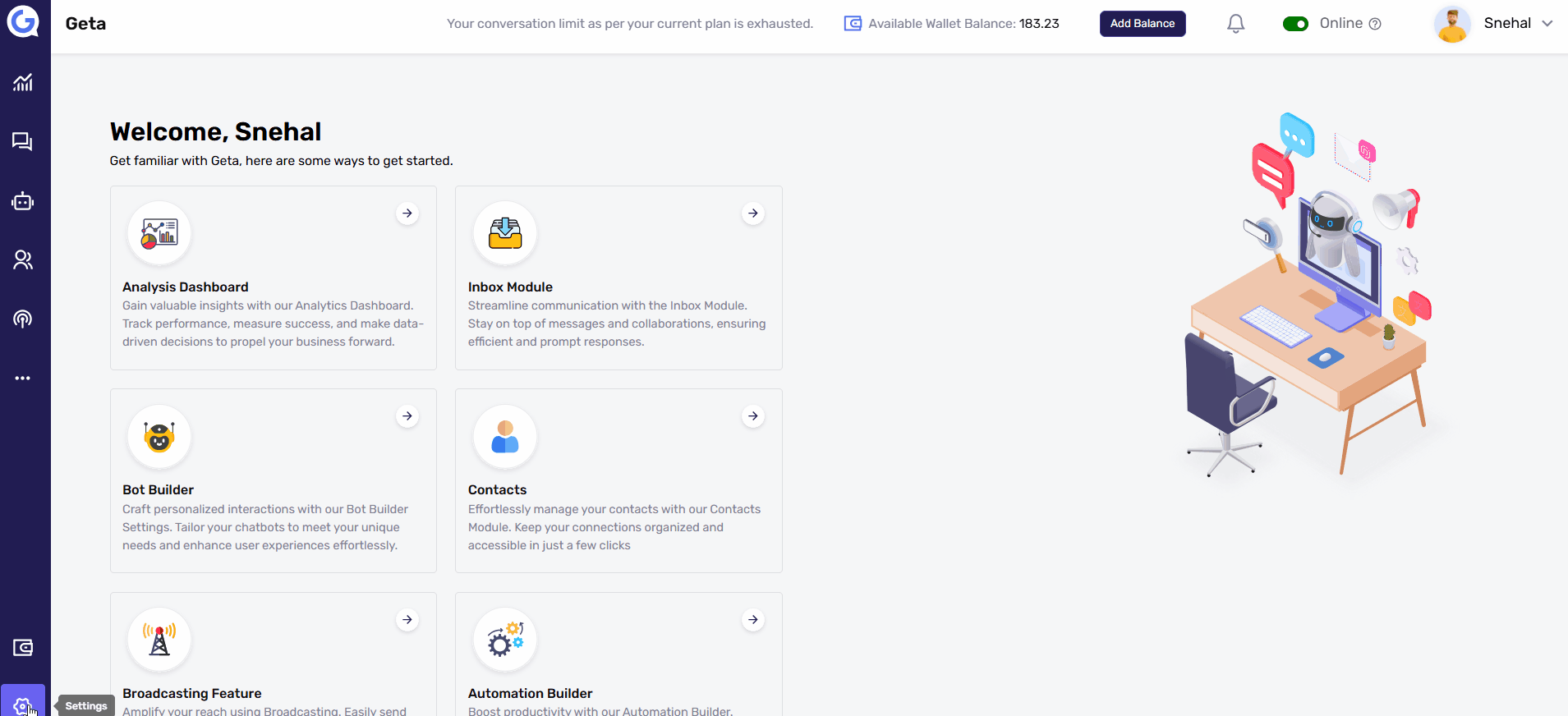Expand the three-dots more menu in sidebar
The image size is (1568, 716).
pos(23,379)
